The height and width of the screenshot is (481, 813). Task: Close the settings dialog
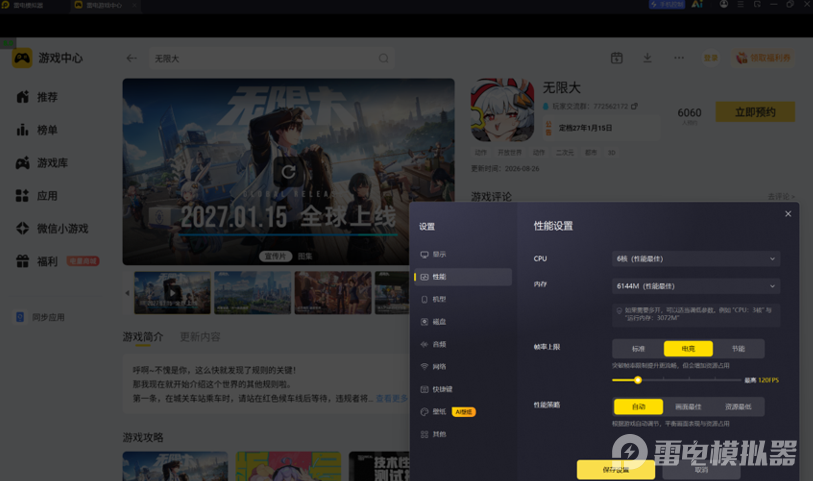tap(788, 214)
